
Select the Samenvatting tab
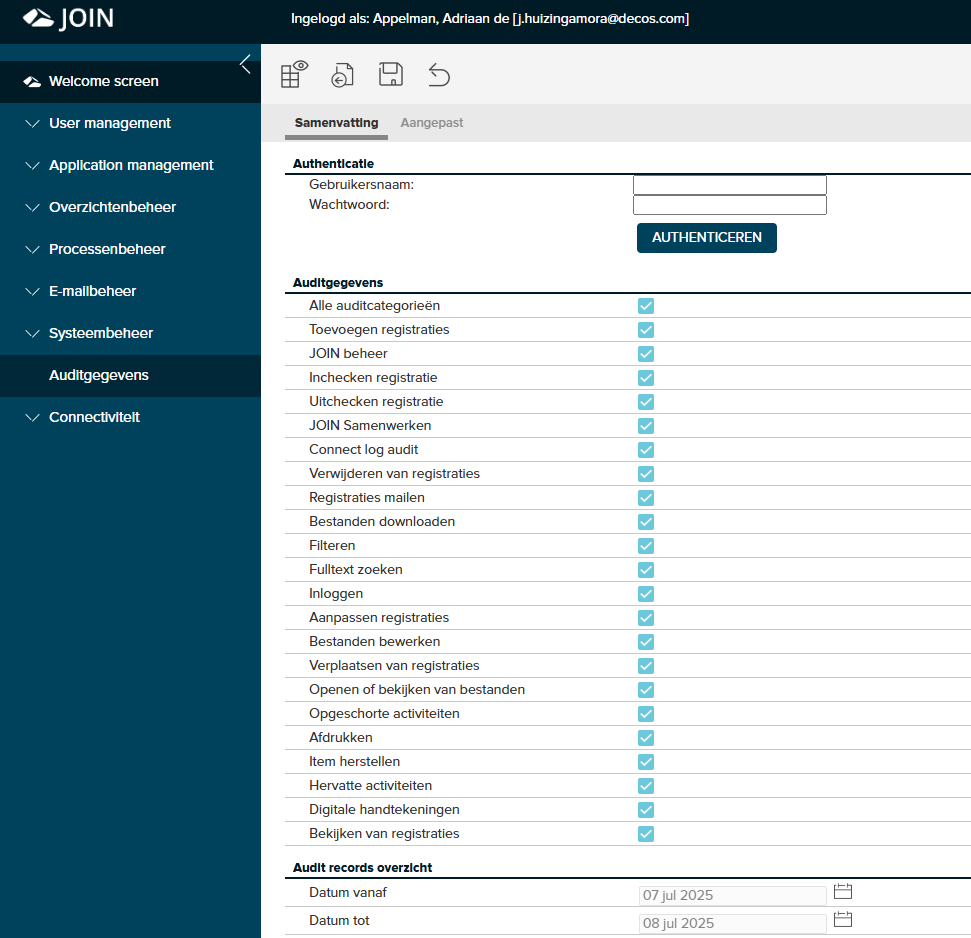click(336, 123)
